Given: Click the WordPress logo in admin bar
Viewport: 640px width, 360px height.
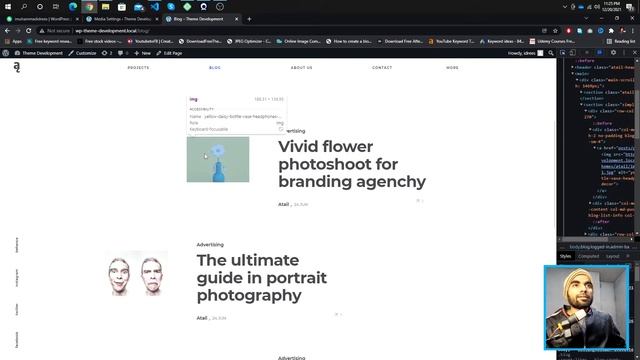Looking at the screenshot, I should [x=6, y=53].
